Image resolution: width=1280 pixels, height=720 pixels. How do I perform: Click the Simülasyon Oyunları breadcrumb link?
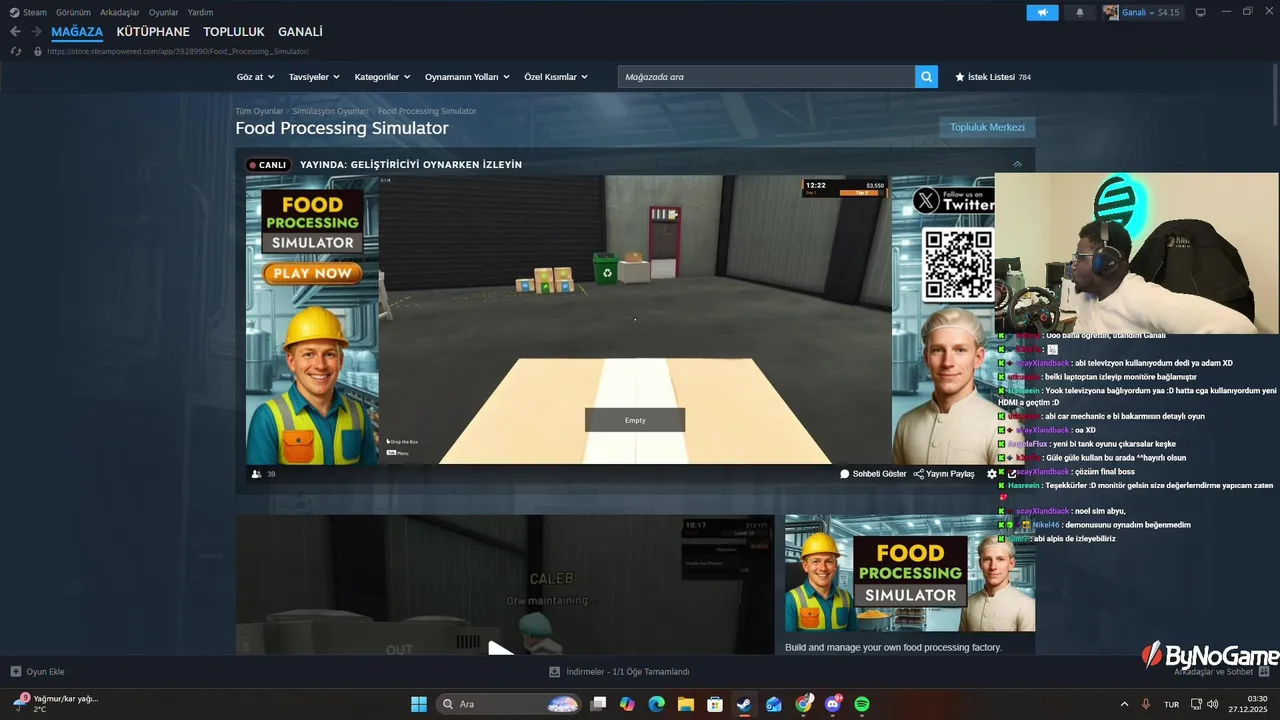click(330, 111)
